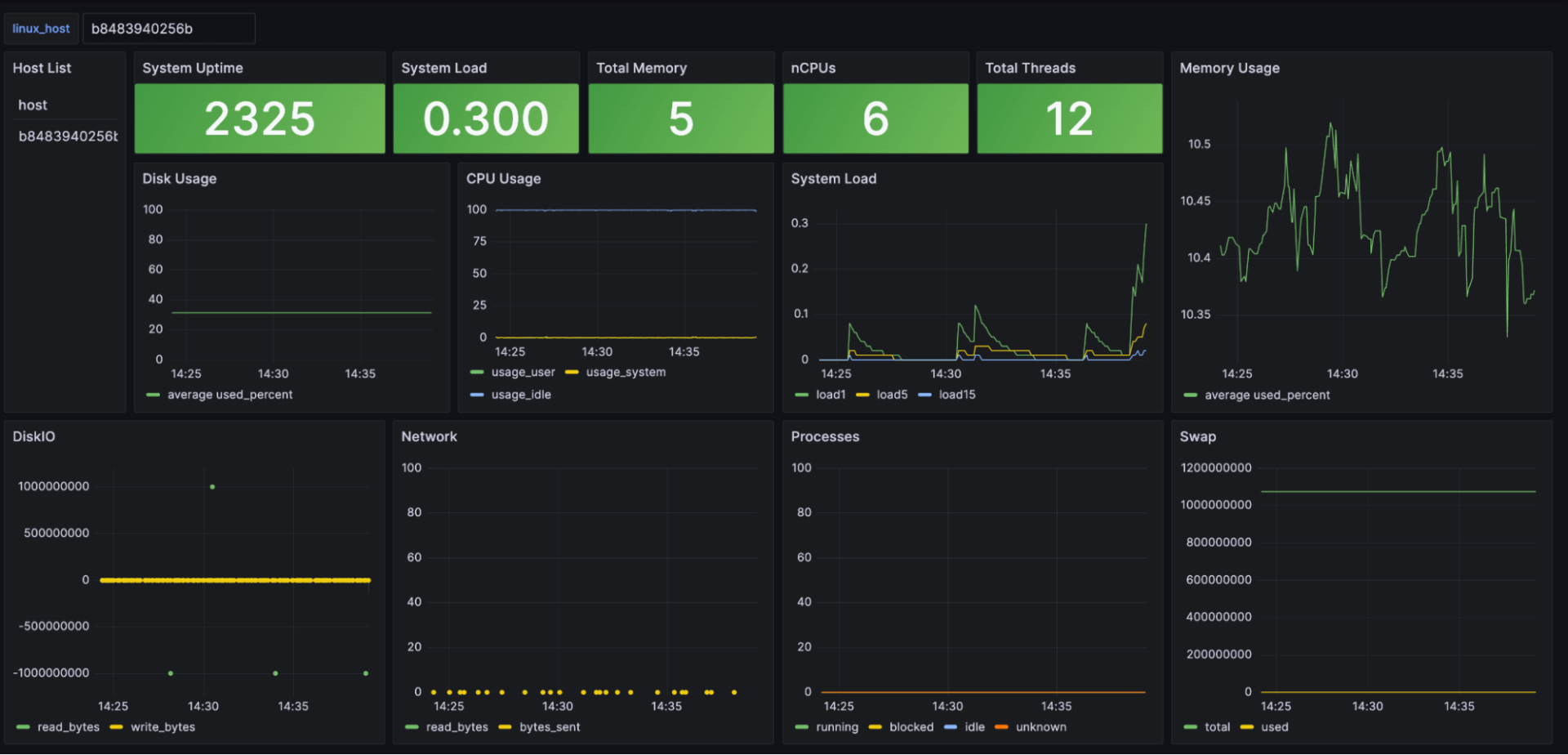Screen dimensions: 1568x755
Task: Toggle bytes_sent series in Network legend
Action: point(550,727)
